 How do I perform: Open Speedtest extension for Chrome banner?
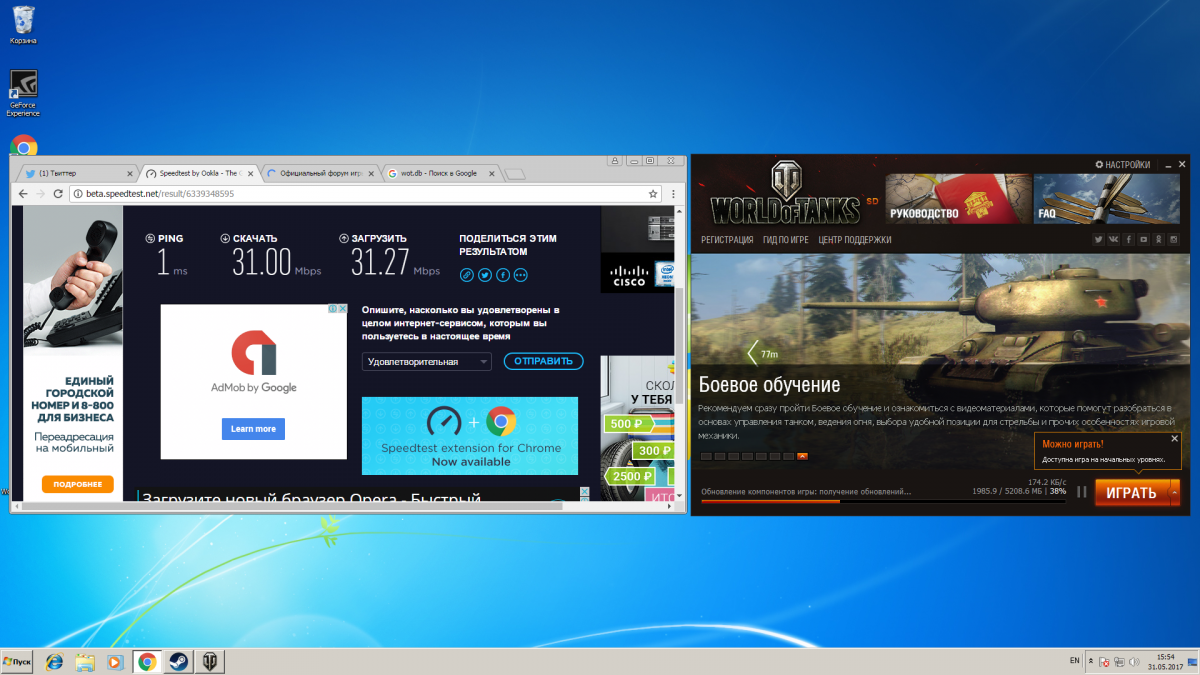coord(470,436)
